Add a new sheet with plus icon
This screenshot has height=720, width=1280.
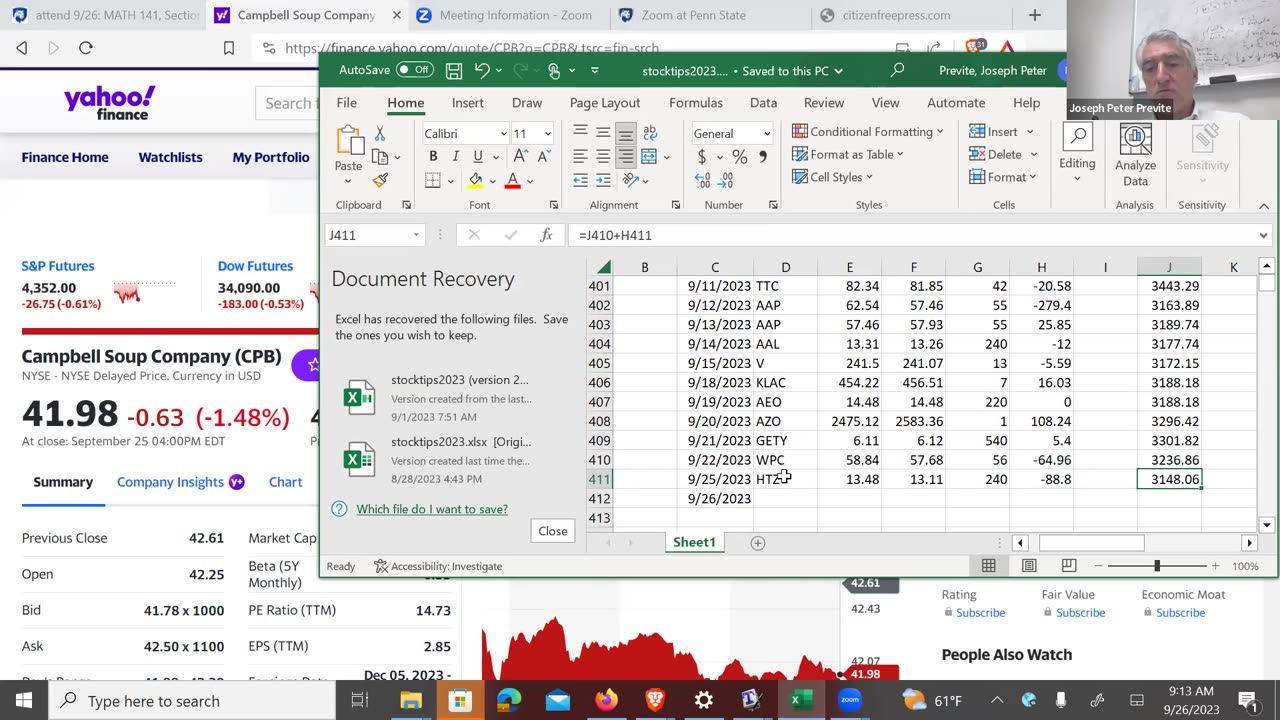pos(758,543)
